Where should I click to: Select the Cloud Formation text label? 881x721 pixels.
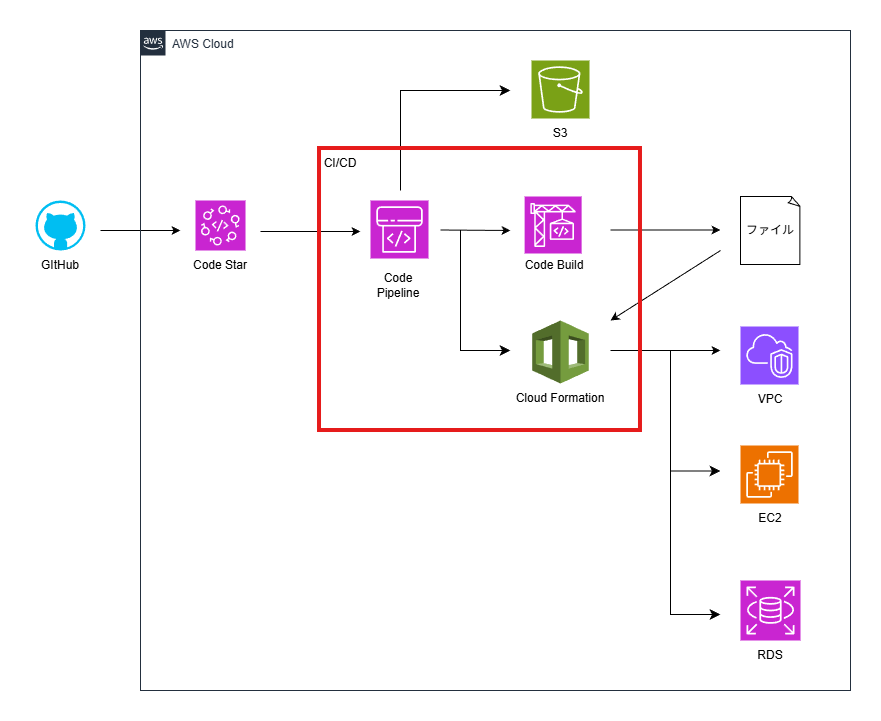point(560,398)
